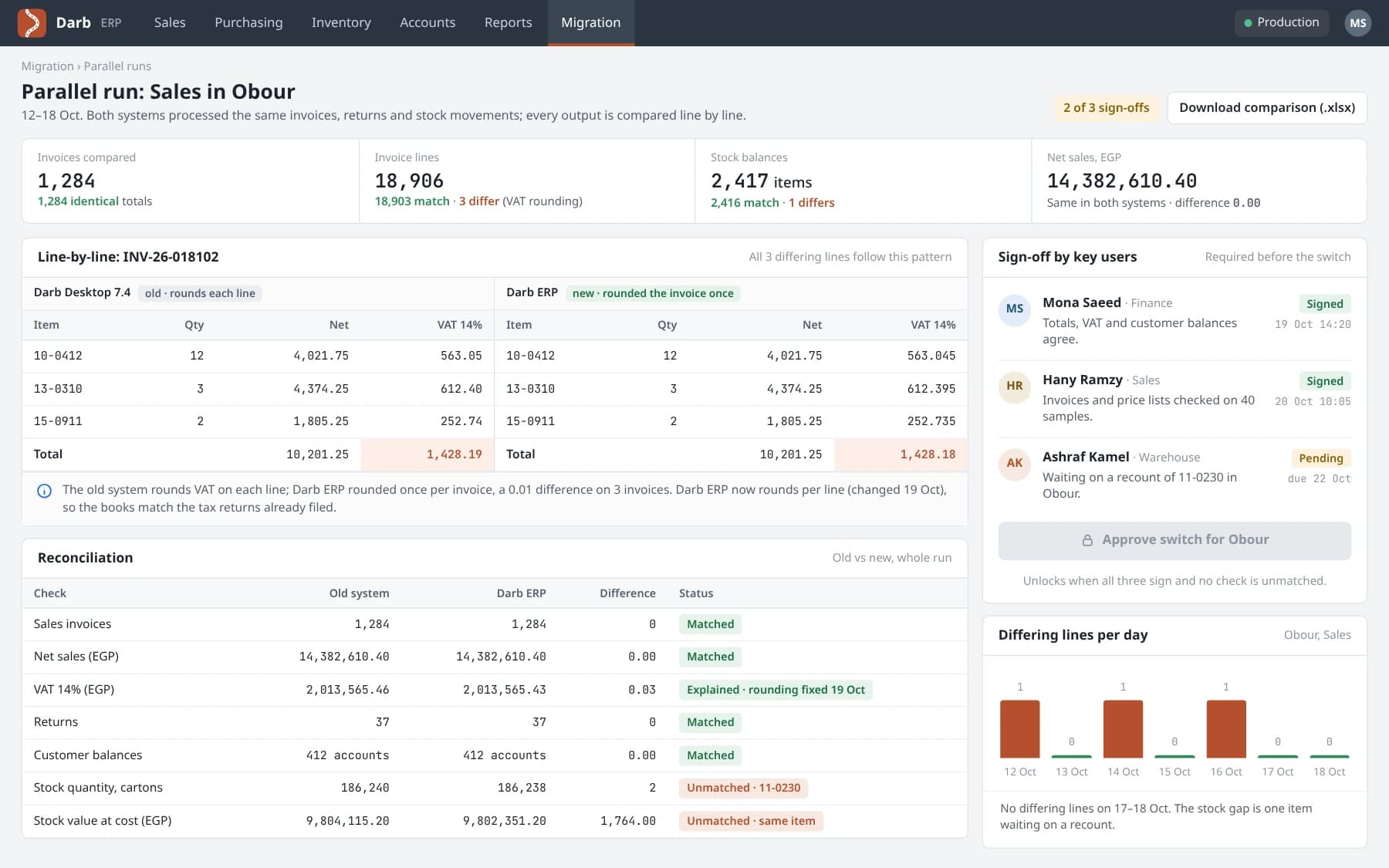Image resolution: width=1389 pixels, height=868 pixels.
Task: Select the 14 Oct bar in chart
Action: click(x=1123, y=728)
